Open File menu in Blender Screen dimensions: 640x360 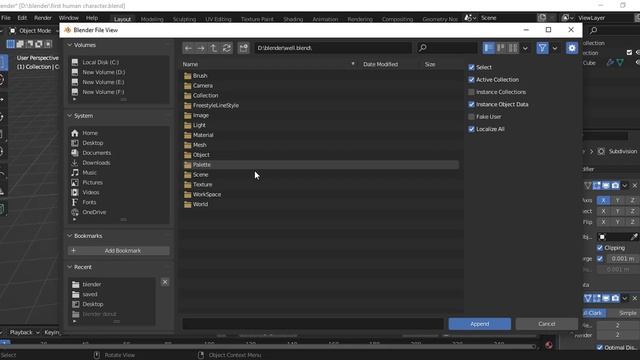(6, 18)
